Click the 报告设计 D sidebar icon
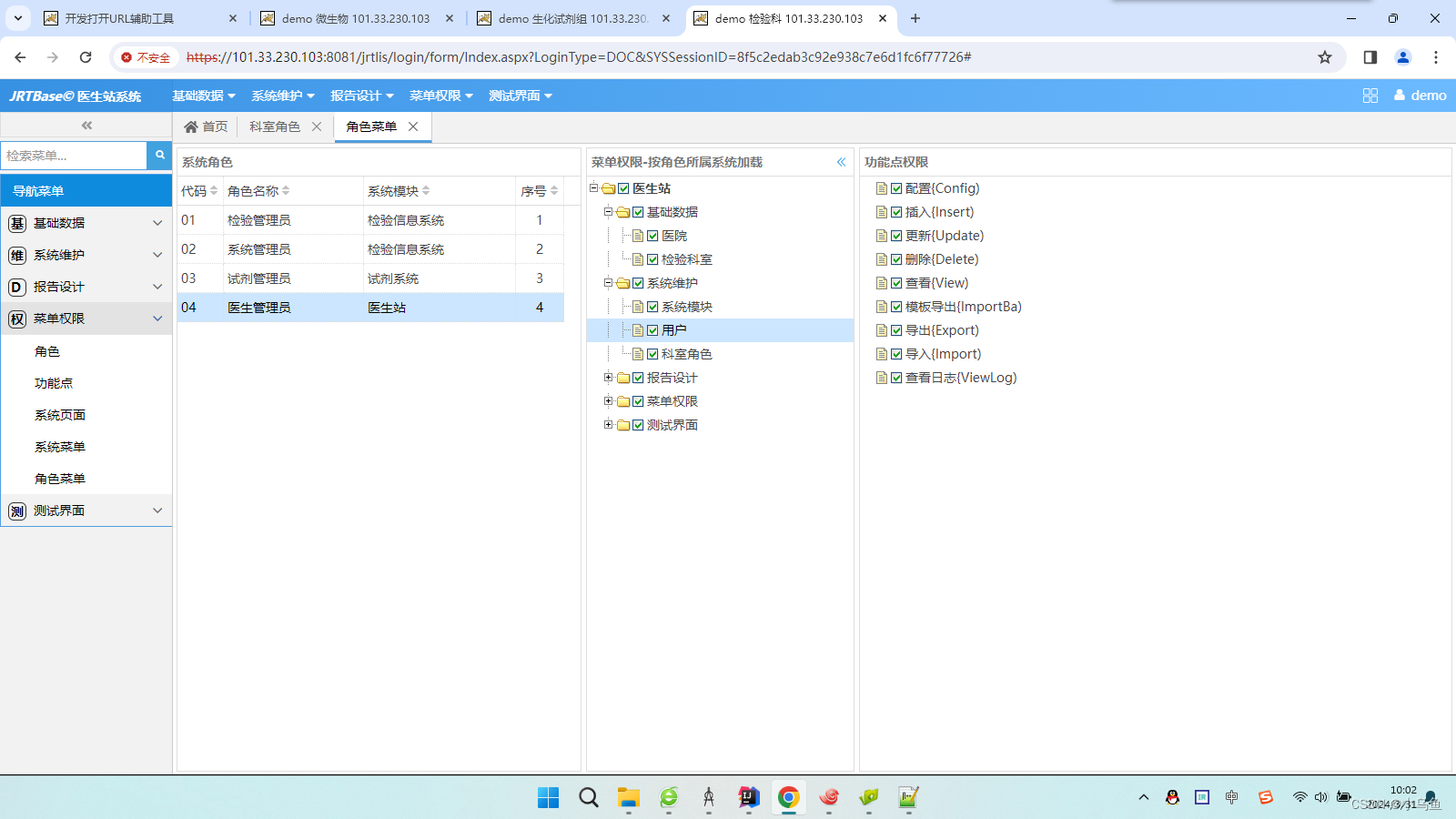1456x819 pixels. (x=17, y=287)
